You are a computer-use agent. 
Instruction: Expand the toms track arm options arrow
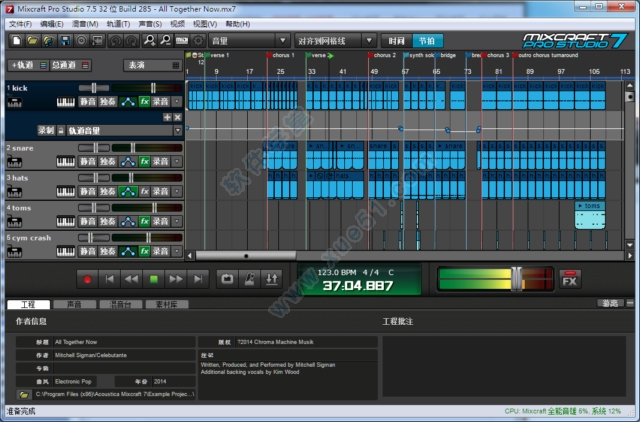(177, 221)
